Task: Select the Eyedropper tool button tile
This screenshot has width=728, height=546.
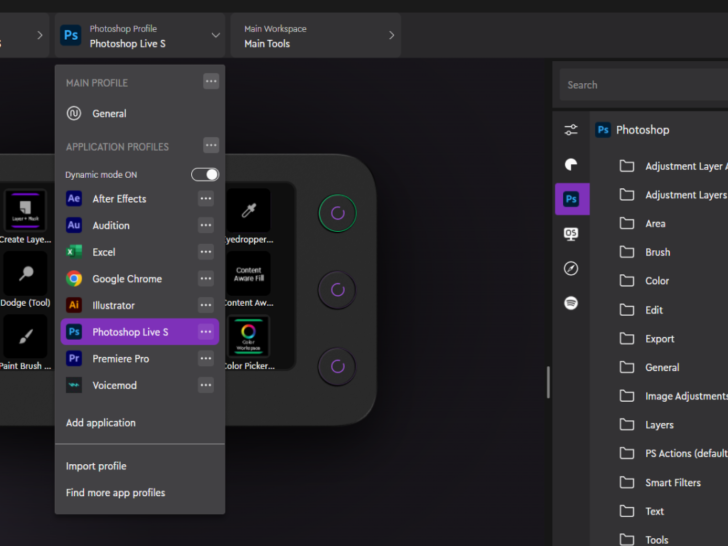Action: (248, 210)
